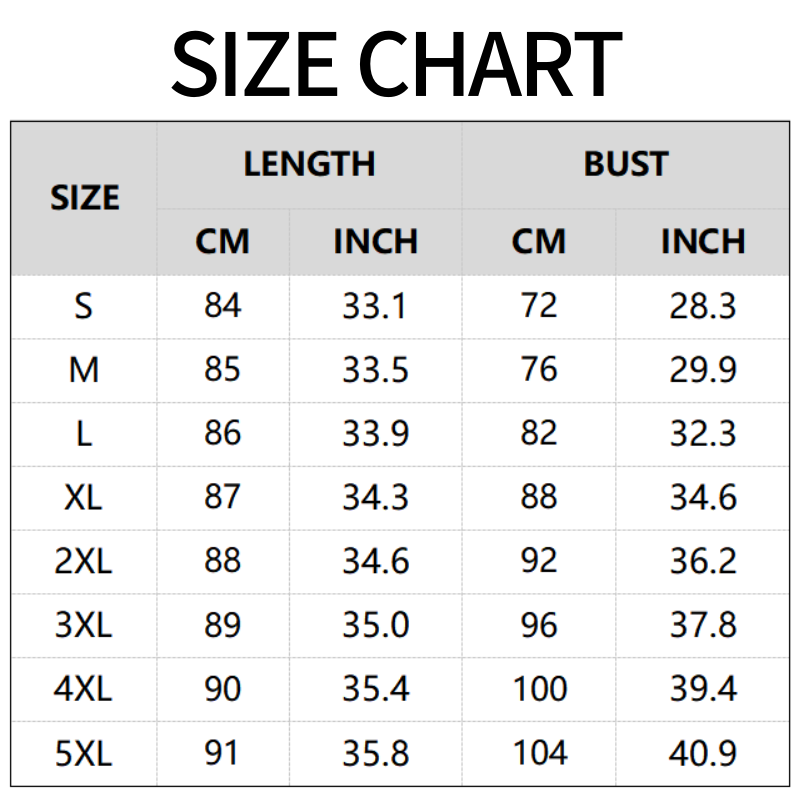This screenshot has height=800, width=800.
Task: Click the SIZE CHART title
Action: click(x=397, y=63)
